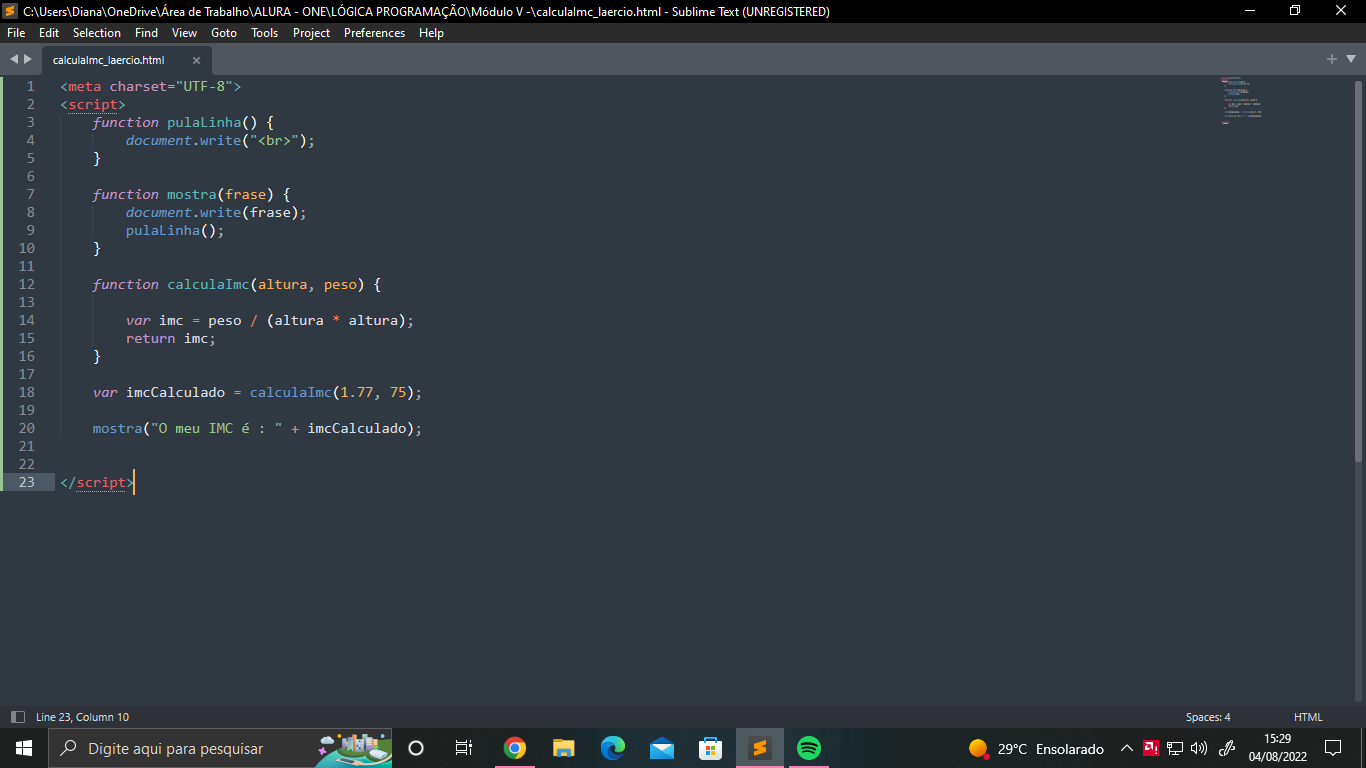Open the Find menu
1366x768 pixels.
146,33
